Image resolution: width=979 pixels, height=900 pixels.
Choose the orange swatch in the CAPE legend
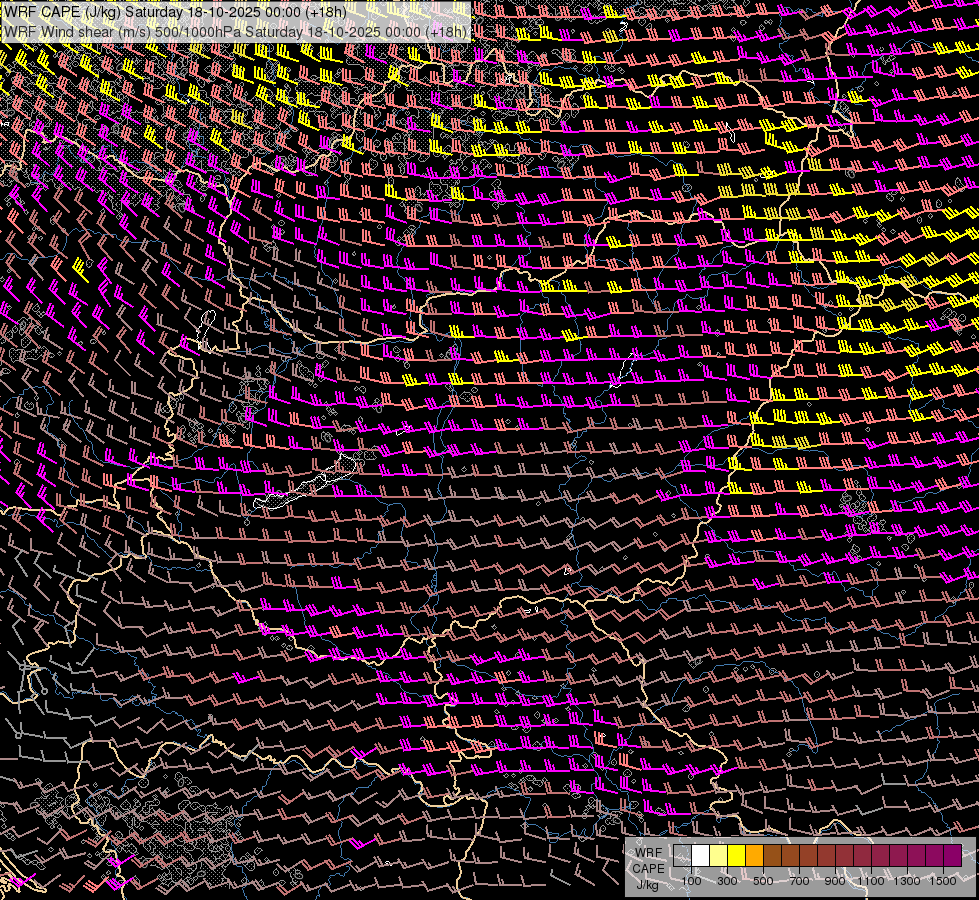[x=754, y=855]
